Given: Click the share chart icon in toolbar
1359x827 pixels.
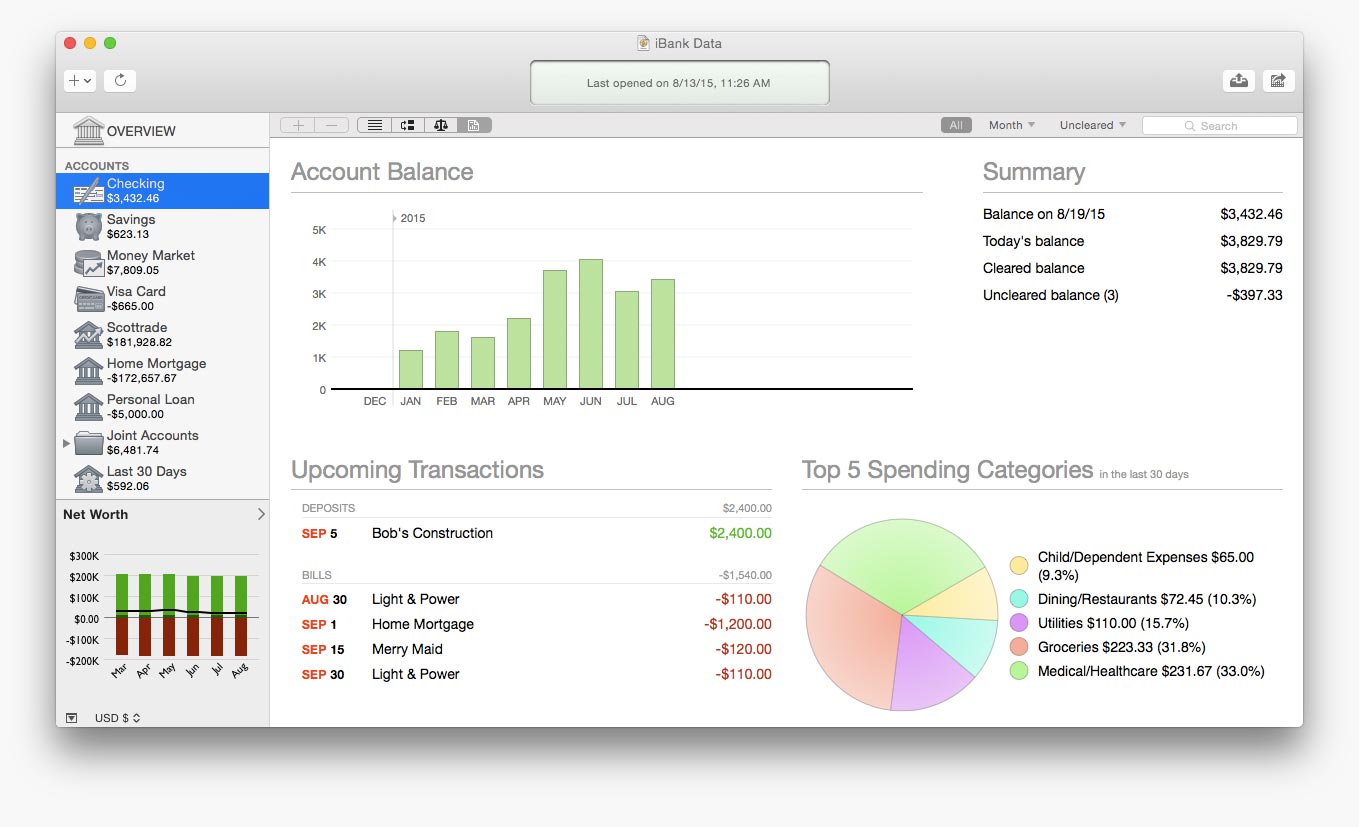Looking at the screenshot, I should click(1278, 81).
